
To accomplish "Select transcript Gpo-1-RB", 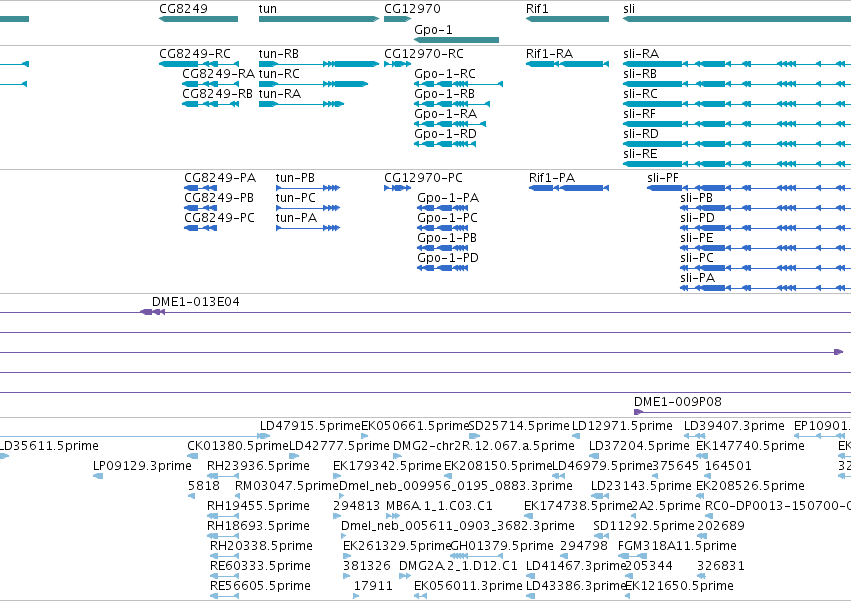I will [452, 104].
